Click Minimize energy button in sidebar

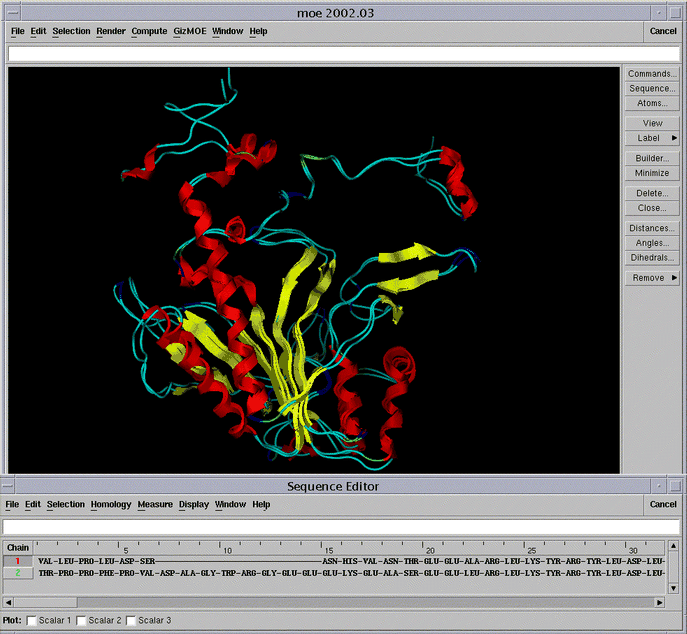tap(652, 173)
